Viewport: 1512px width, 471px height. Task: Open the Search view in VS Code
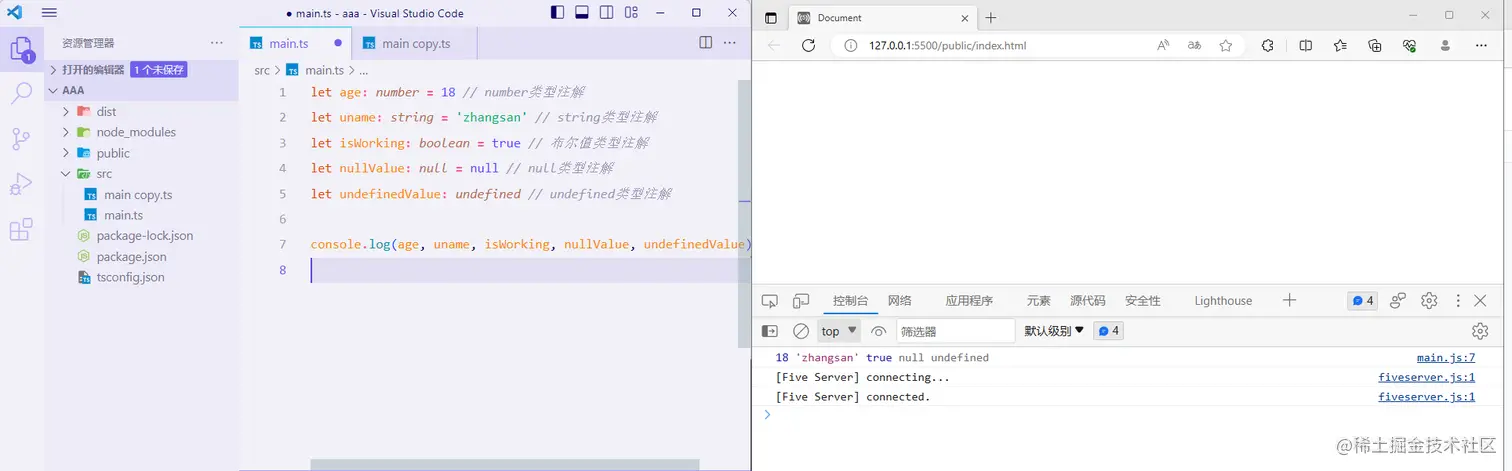click(21, 94)
